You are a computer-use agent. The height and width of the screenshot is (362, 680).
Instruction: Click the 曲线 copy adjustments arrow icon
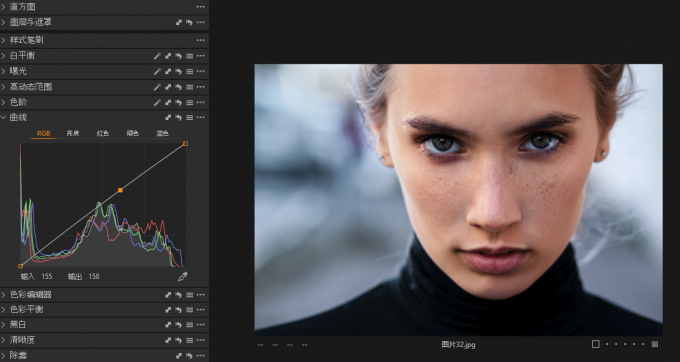pos(168,117)
